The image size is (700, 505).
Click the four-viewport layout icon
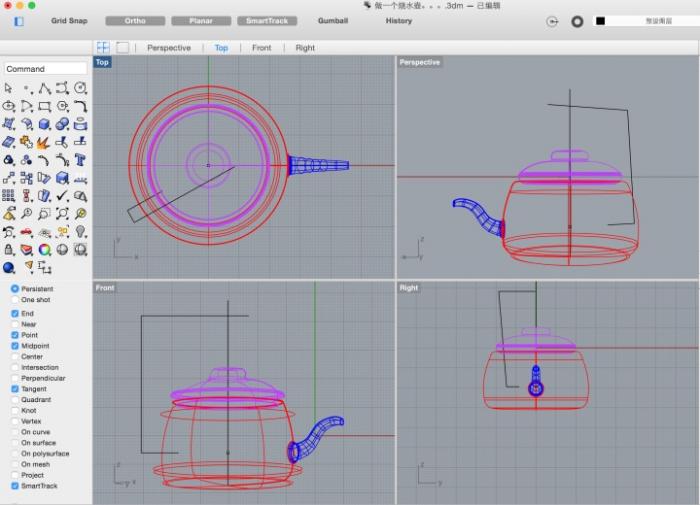point(103,47)
